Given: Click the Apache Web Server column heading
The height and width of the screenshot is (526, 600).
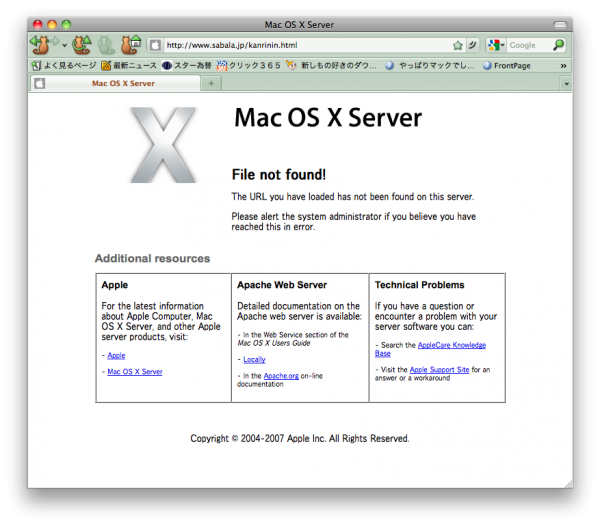Looking at the screenshot, I should click(282, 285).
